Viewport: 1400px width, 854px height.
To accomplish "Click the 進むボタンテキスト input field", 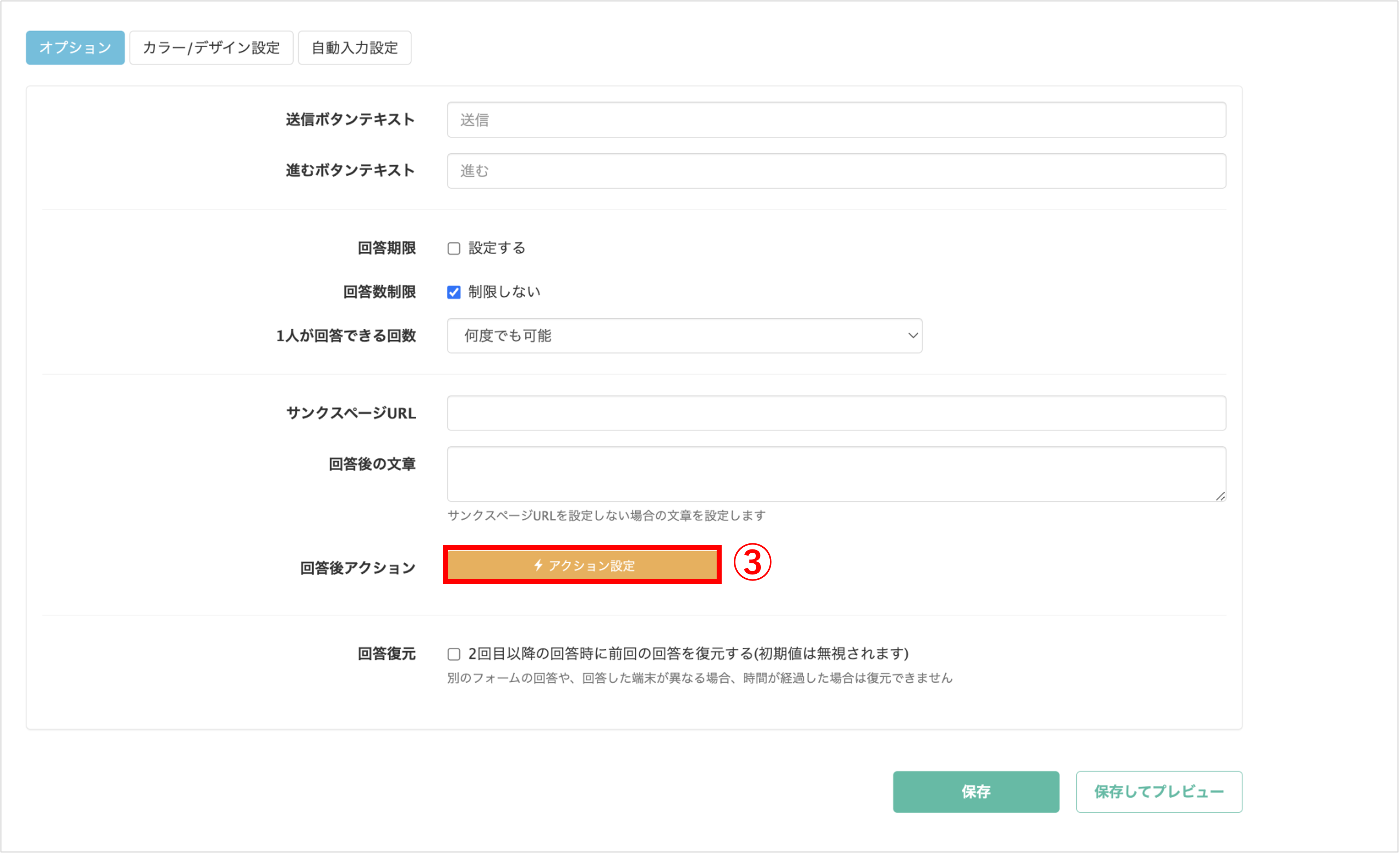I will click(837, 171).
